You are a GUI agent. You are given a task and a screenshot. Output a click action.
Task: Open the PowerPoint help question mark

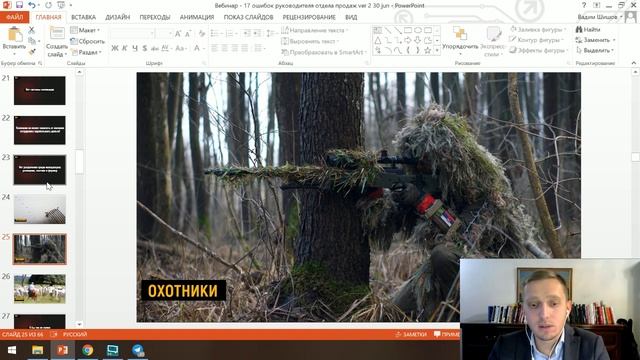click(x=584, y=5)
